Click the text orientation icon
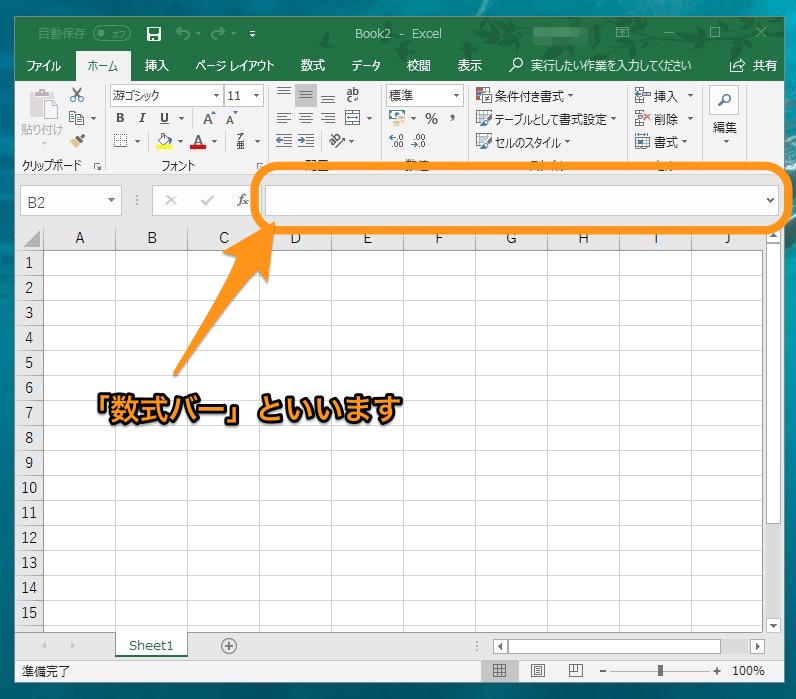 click(x=337, y=140)
